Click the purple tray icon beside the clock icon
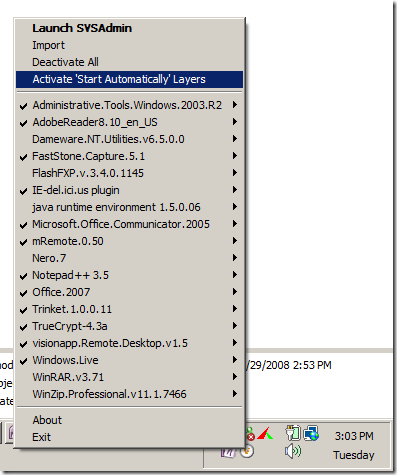Viewport: 397px width, 475px height. click(229, 452)
